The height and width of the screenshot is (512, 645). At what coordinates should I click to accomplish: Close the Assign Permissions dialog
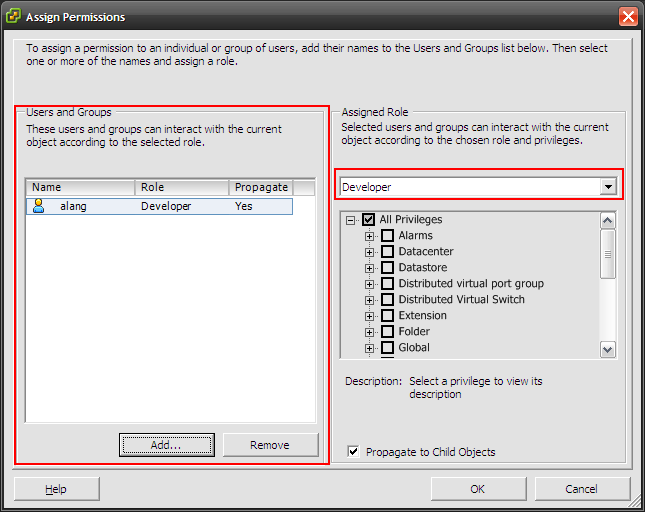click(x=628, y=17)
